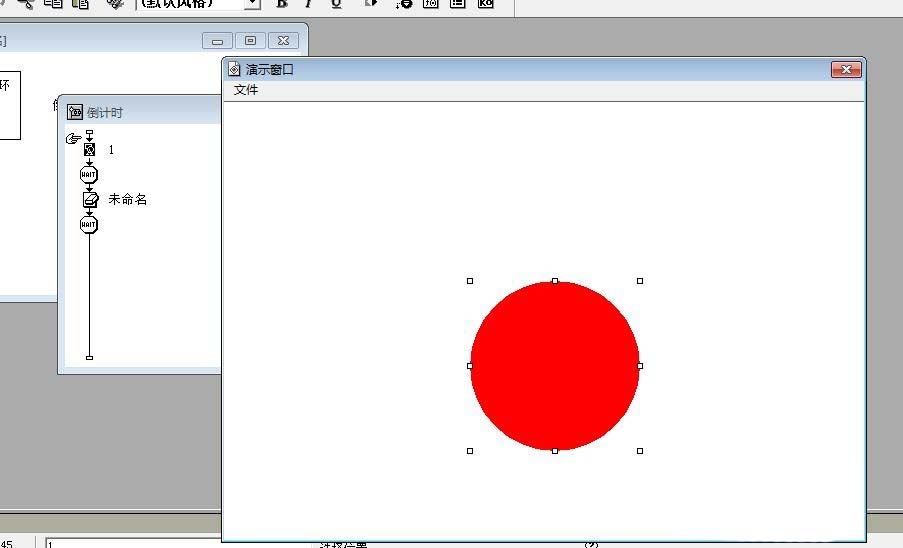This screenshot has height=548, width=903.
Task: Toggle bold text formatting
Action: [x=282, y=4]
